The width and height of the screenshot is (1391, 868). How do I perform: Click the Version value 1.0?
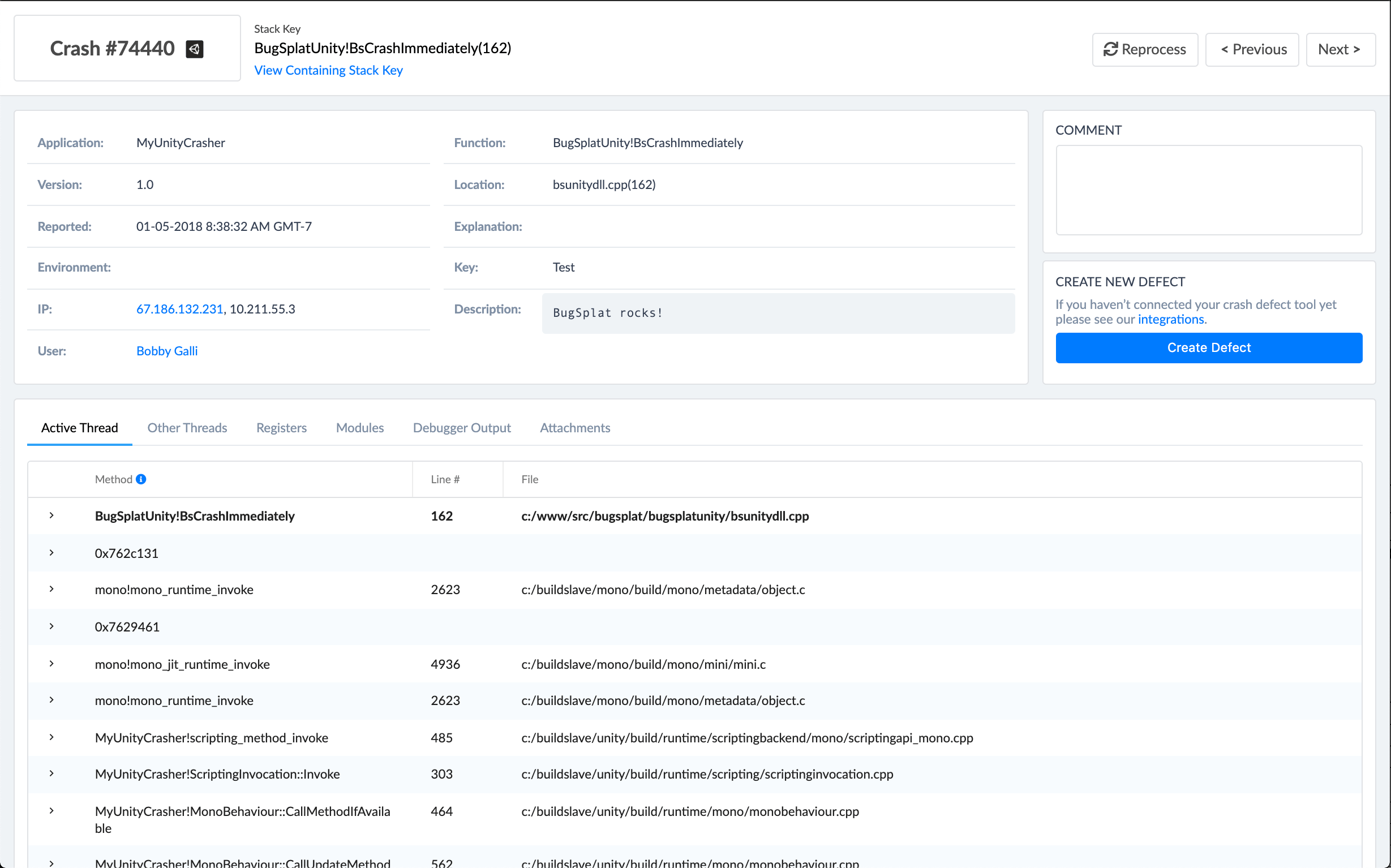(145, 184)
